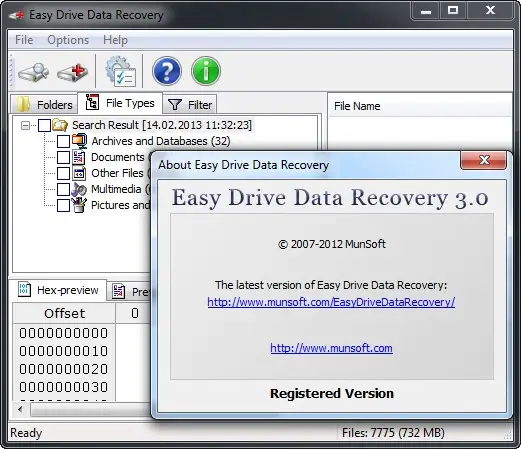521x449 pixels.
Task: Switch to the Filter tab
Action: point(189,105)
